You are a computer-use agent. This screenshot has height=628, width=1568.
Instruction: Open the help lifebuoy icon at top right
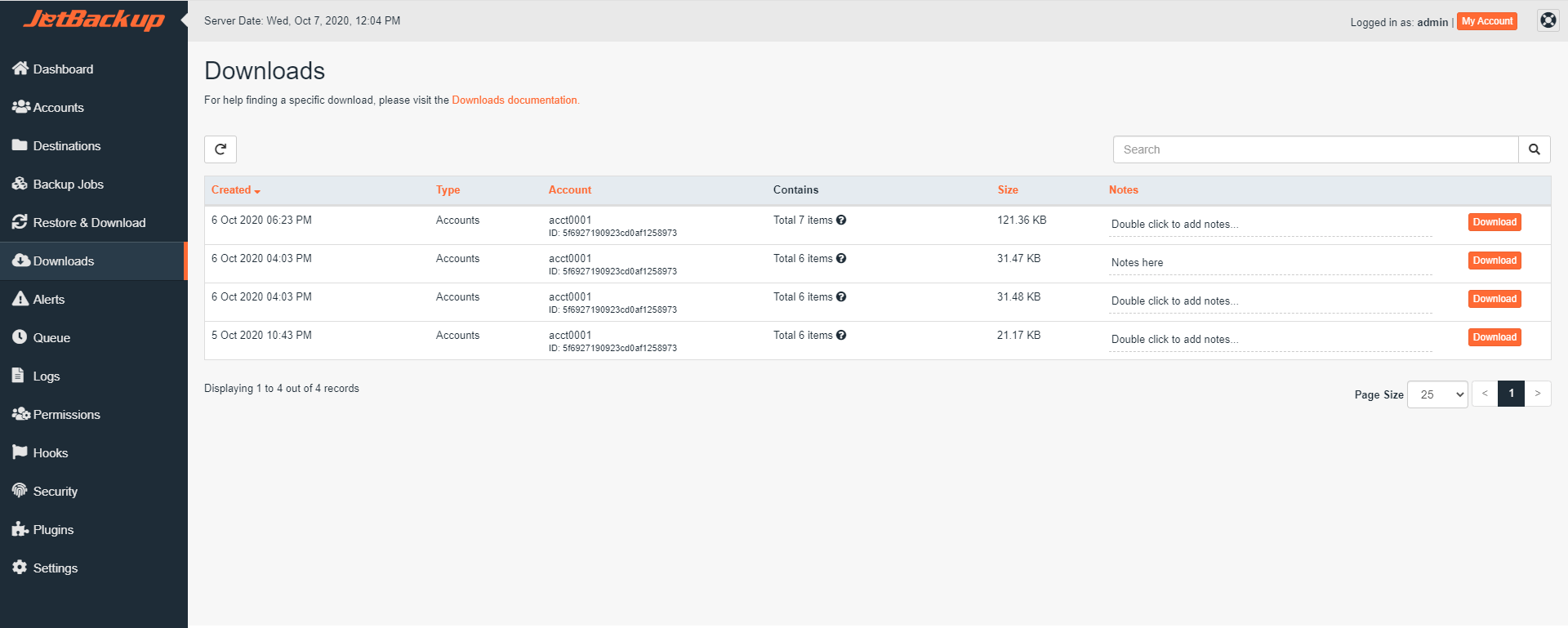(1548, 20)
